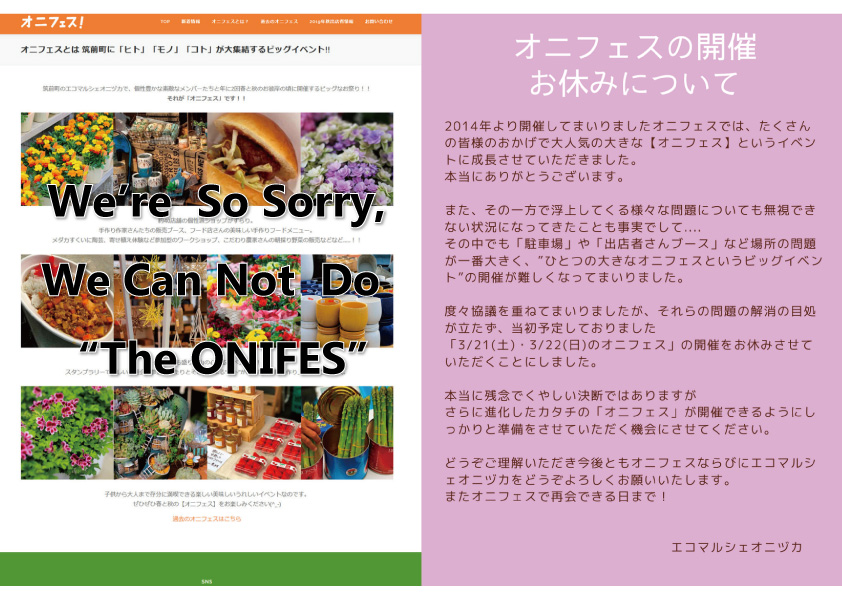
Task: Open the yellow ceramic cups photo
Action: pyautogui.click(x=347, y=301)
